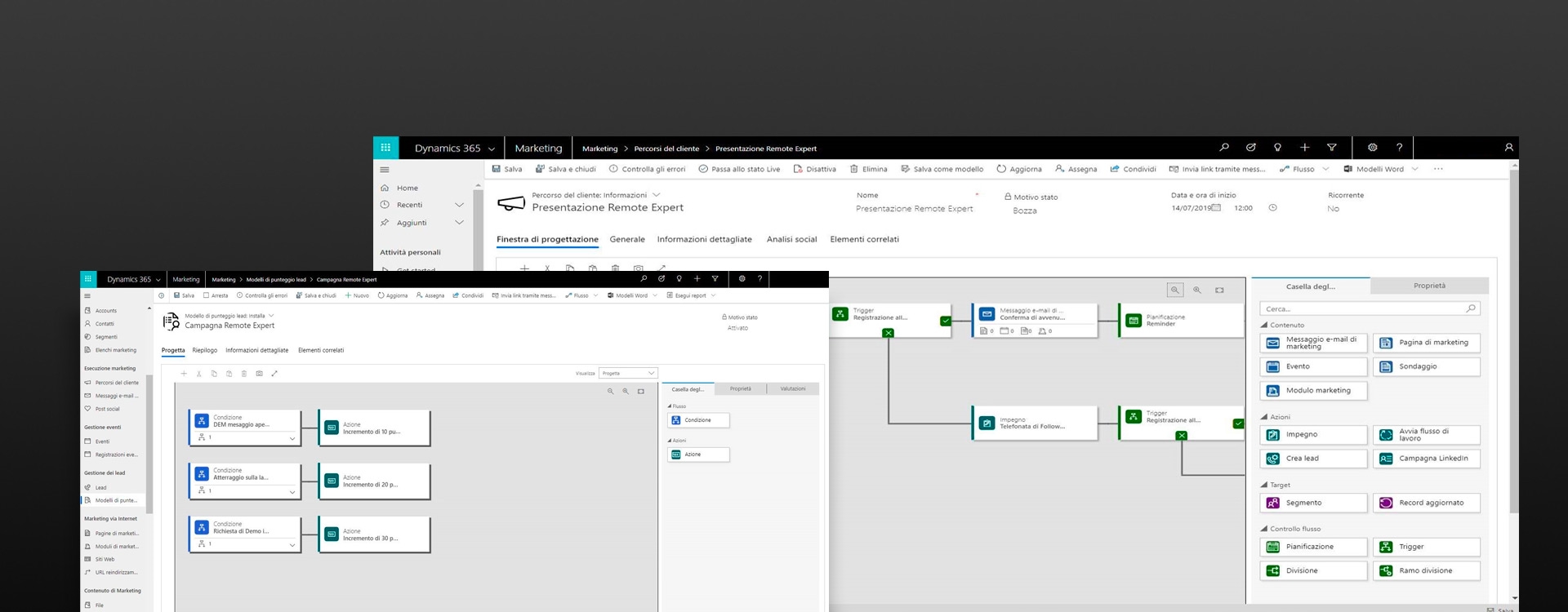This screenshot has width=1568, height=612.
Task: Zoom out on customer journey canvas
Action: pyautogui.click(x=1175, y=290)
